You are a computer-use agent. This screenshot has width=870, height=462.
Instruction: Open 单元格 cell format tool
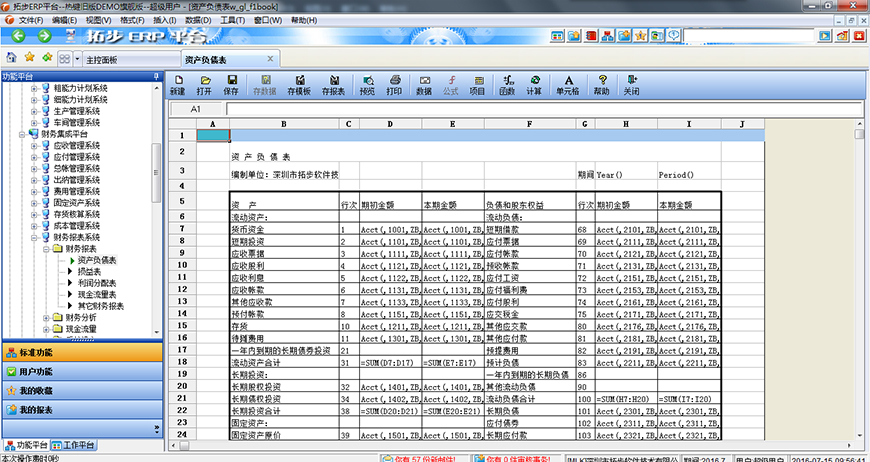[x=567, y=84]
